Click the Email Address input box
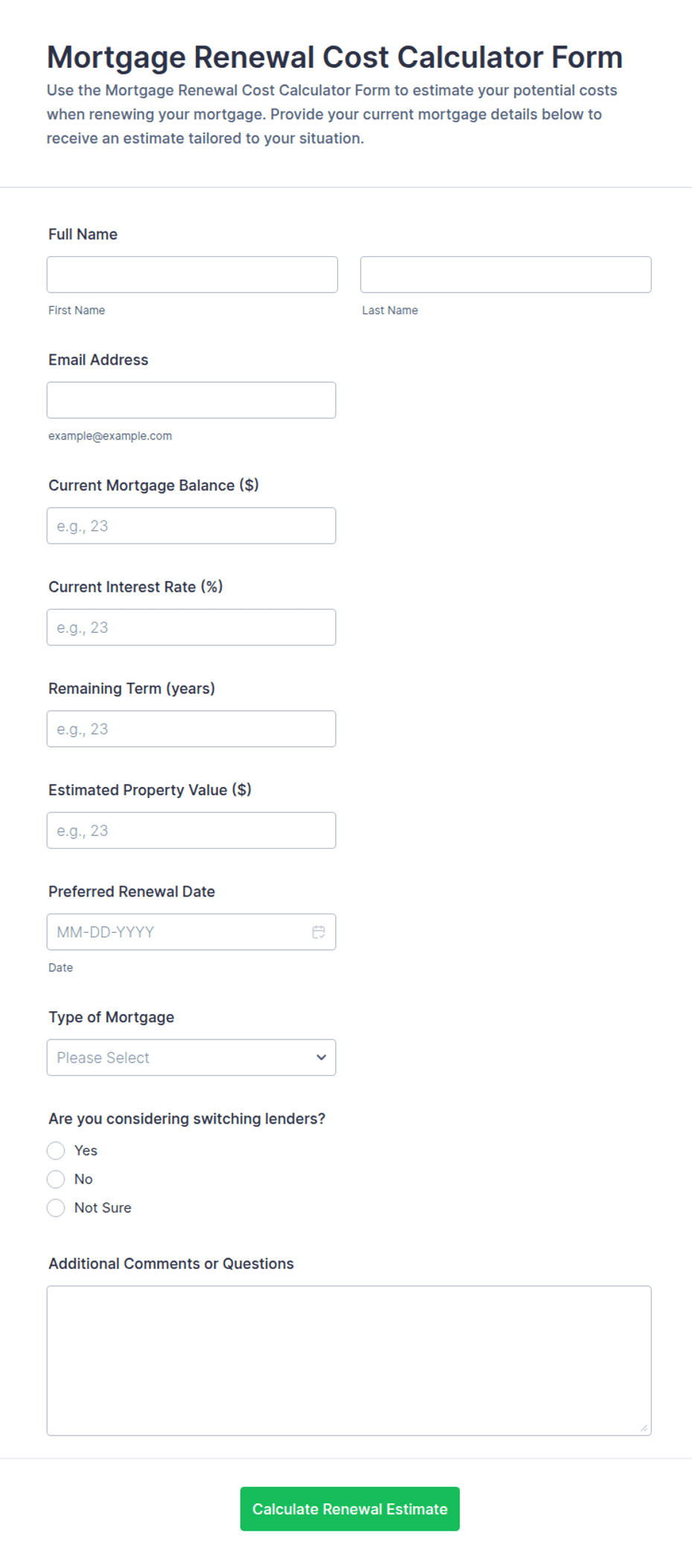Image resolution: width=692 pixels, height=1568 pixels. click(191, 400)
